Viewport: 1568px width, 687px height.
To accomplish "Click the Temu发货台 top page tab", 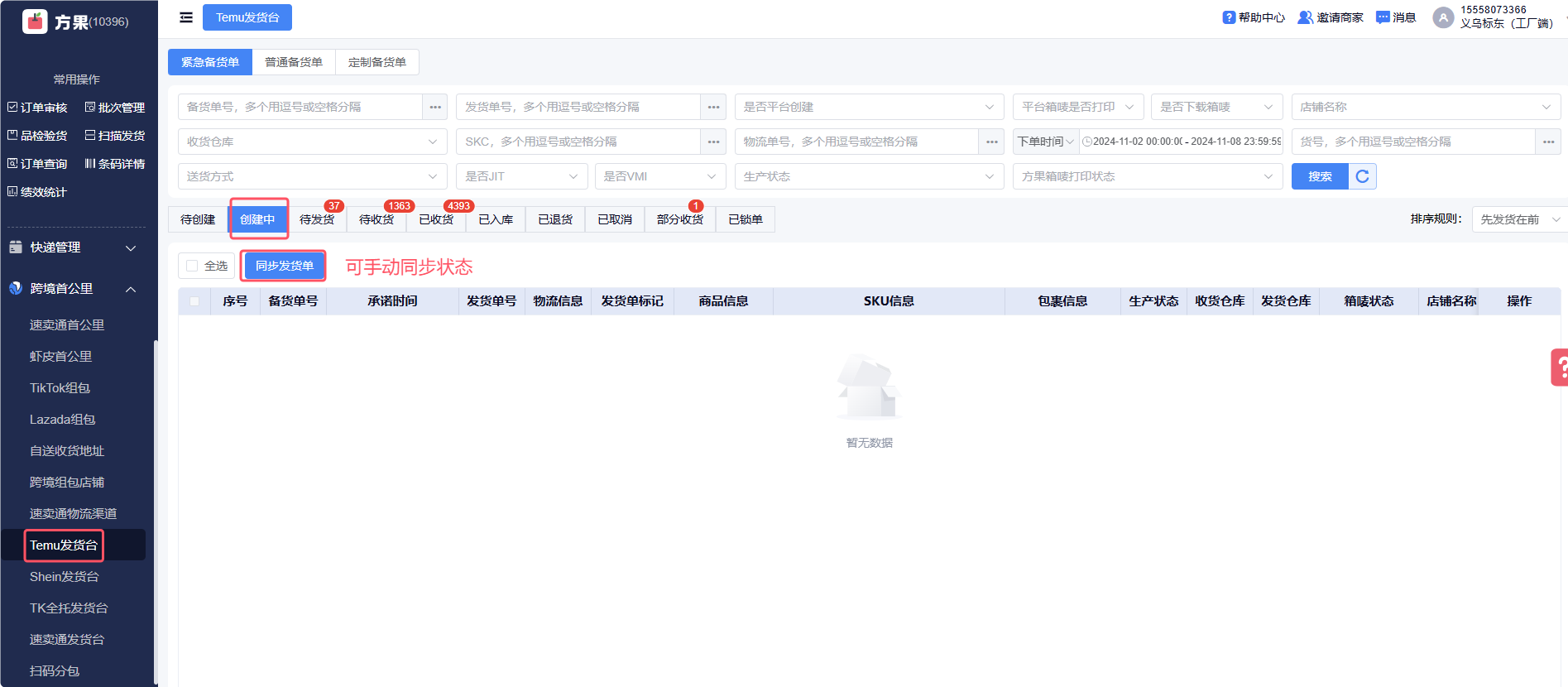I will [x=247, y=17].
